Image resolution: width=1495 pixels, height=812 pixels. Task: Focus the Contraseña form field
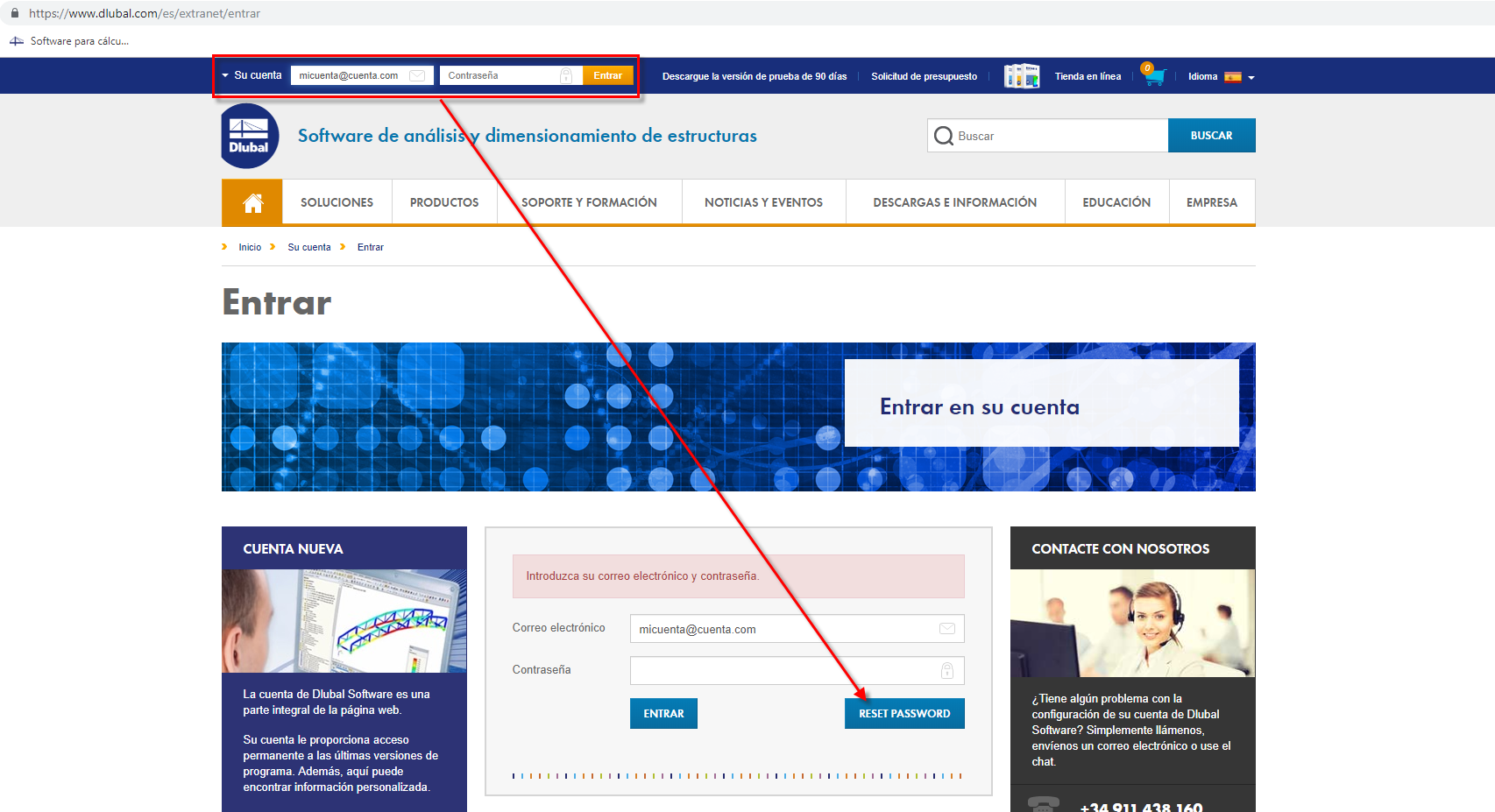click(797, 670)
